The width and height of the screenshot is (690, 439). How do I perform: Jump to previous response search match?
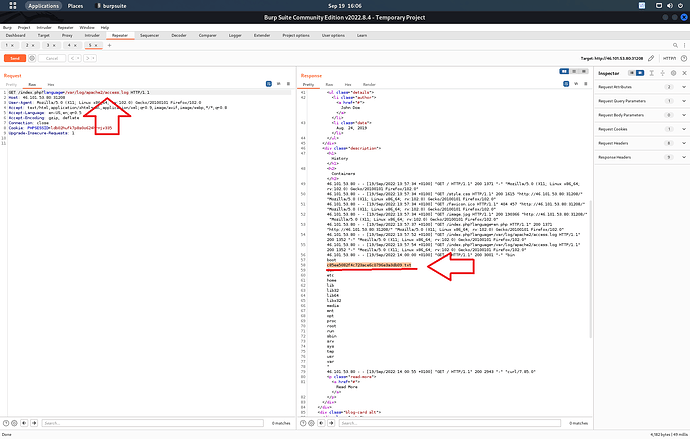pyautogui.click(x=321, y=423)
